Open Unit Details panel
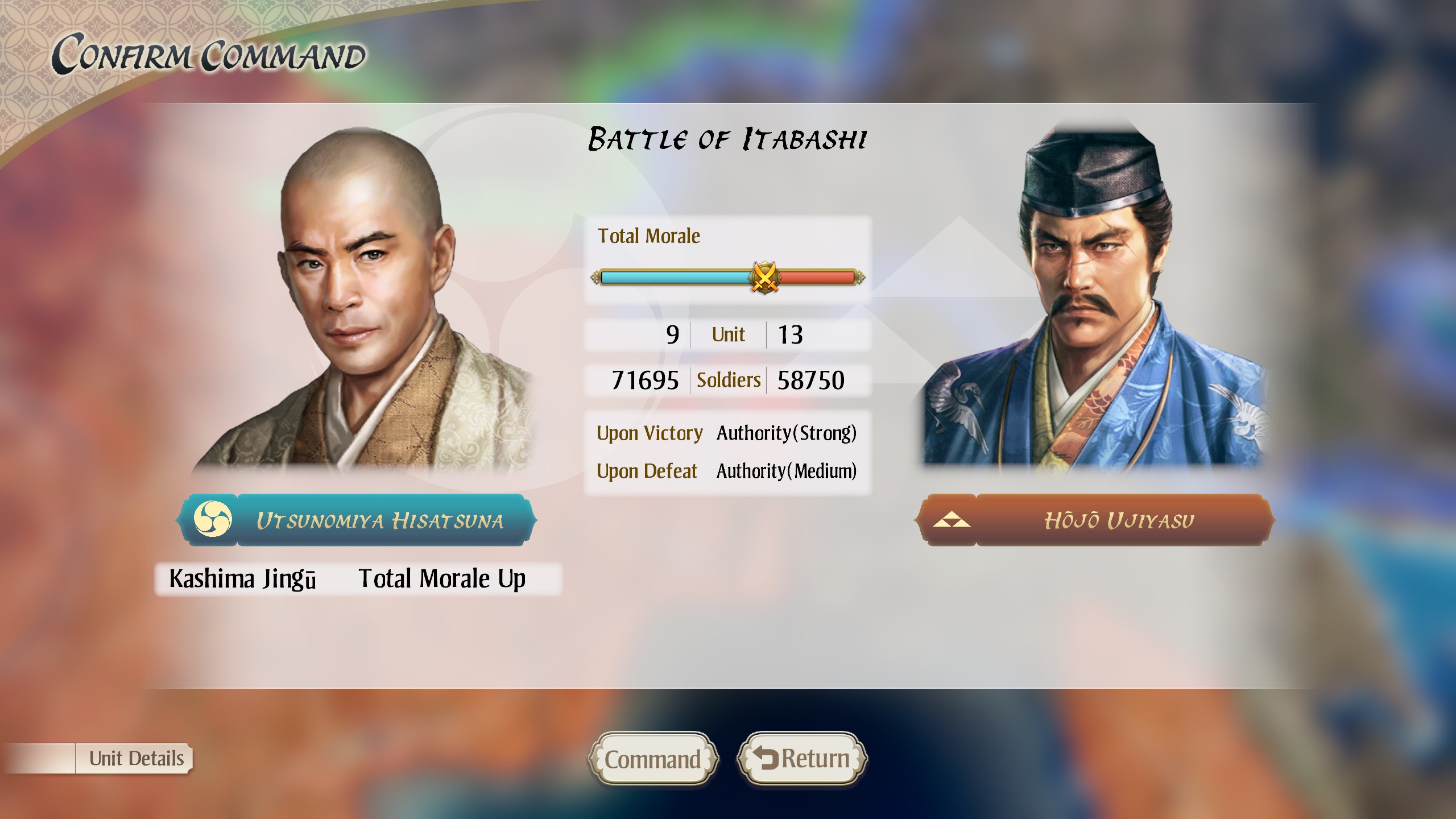This screenshot has width=1456, height=819. (x=136, y=758)
